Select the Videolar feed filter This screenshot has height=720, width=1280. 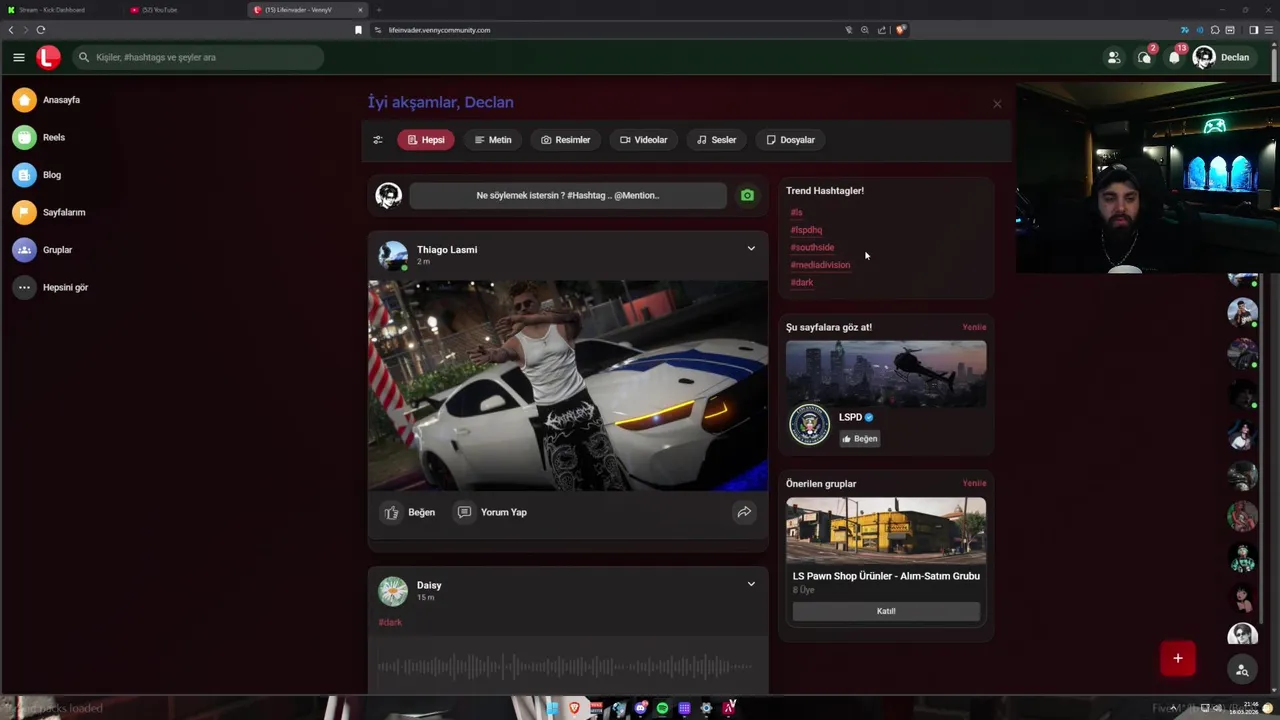coord(643,140)
